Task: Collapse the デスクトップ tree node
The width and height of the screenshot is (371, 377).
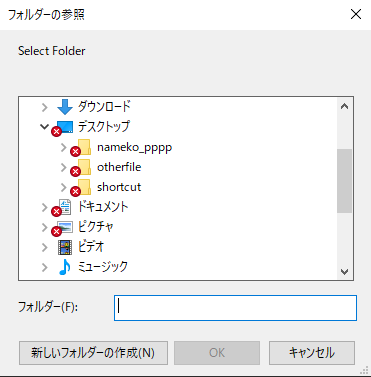Action: point(44,127)
